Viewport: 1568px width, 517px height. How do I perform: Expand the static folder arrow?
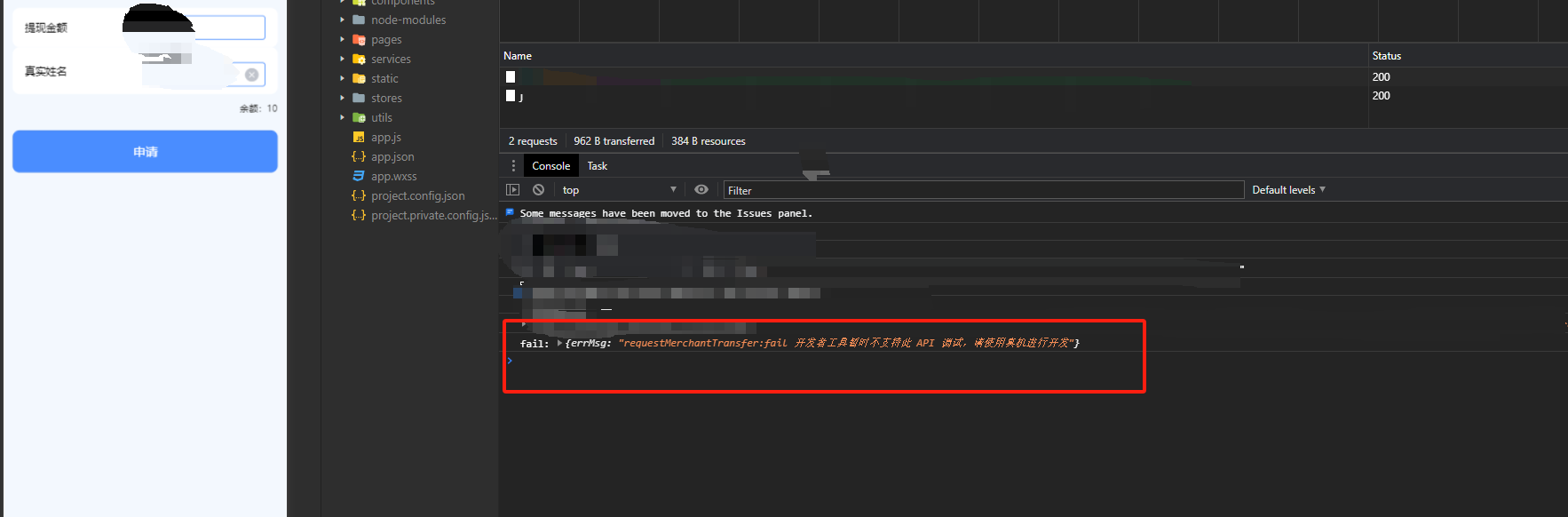point(342,78)
